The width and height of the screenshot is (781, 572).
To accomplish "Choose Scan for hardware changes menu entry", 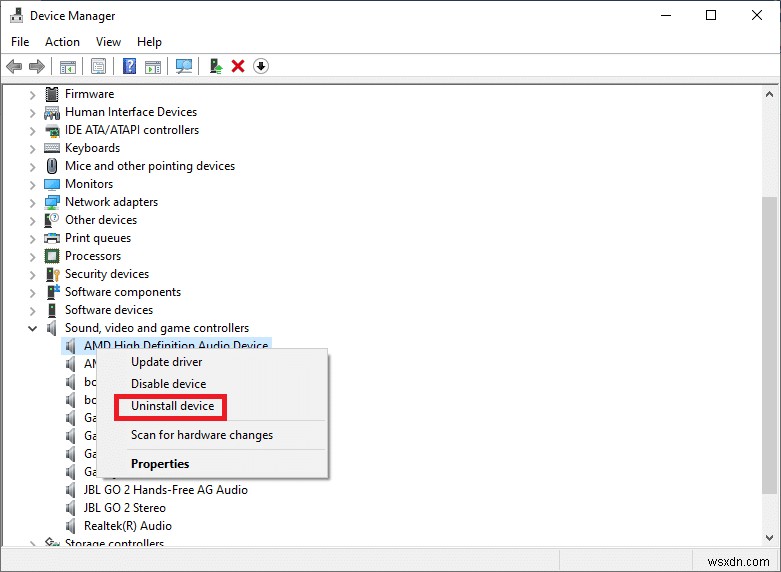I will click(x=213, y=435).
